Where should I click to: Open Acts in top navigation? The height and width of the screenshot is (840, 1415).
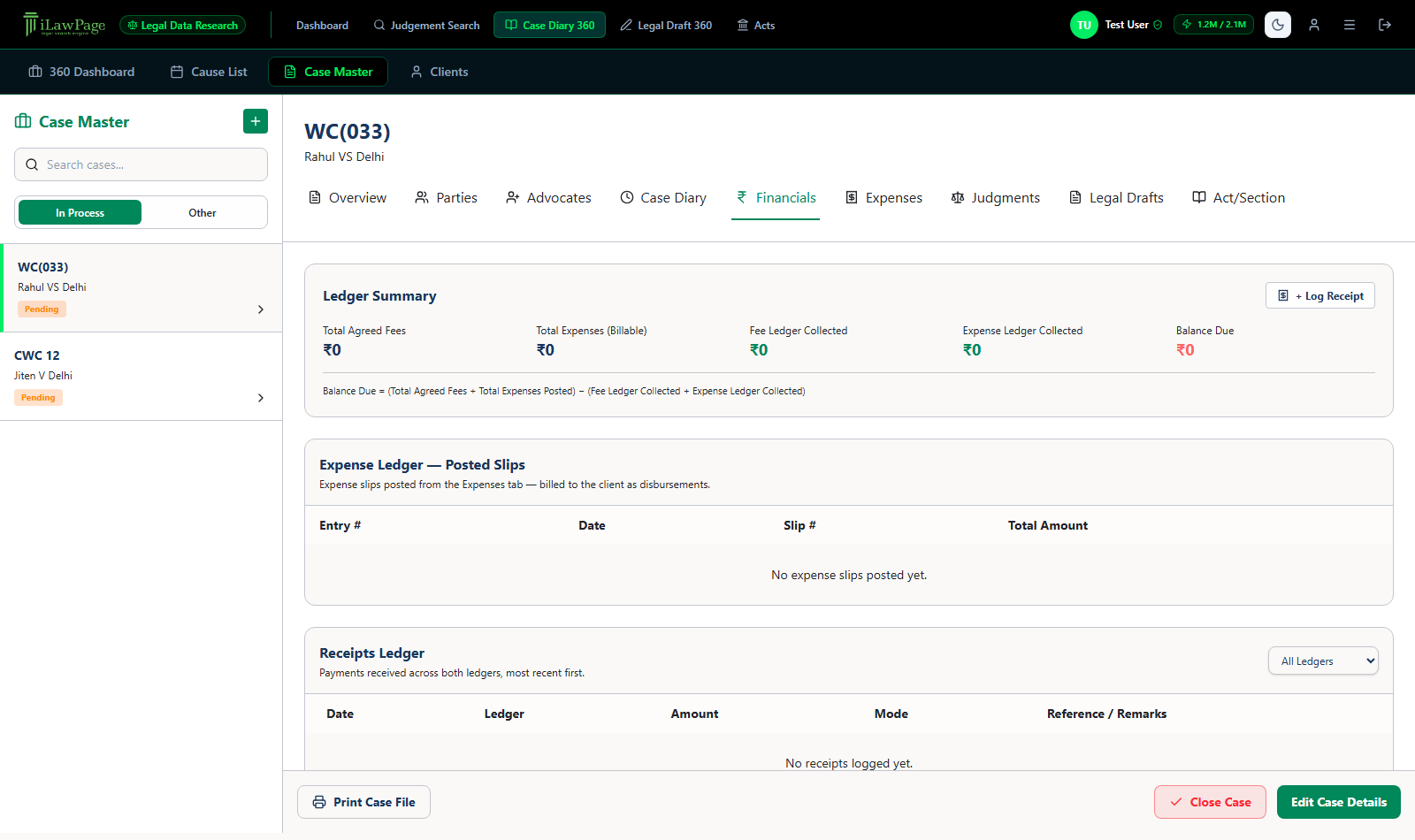point(756,26)
